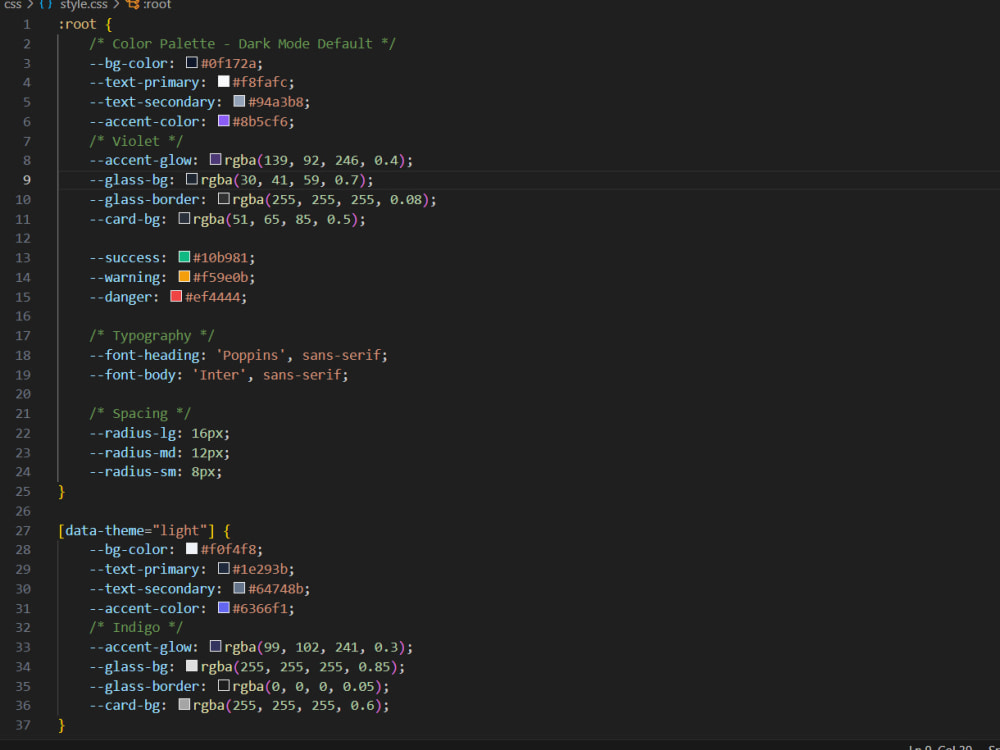Click the 'Poppins' font name
Image resolution: width=1000 pixels, height=750 pixels.
tap(251, 355)
